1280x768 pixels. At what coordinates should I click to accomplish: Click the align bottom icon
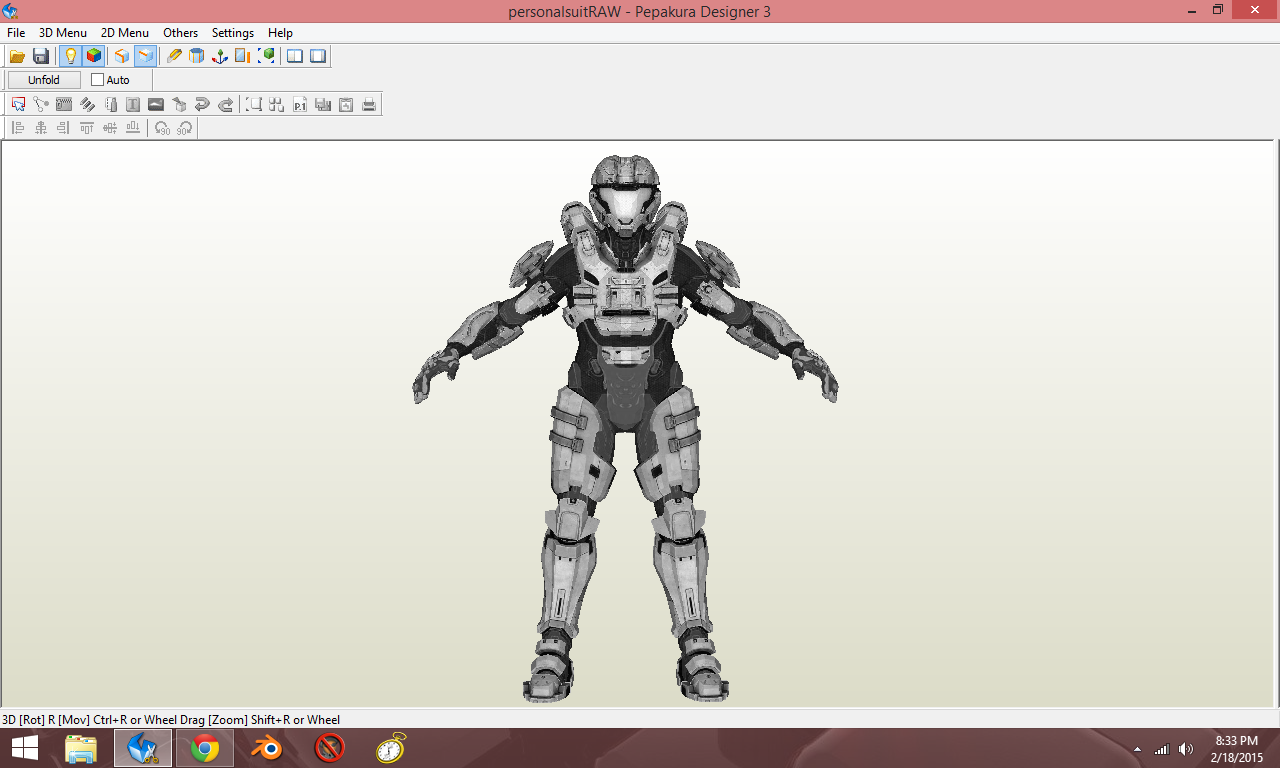[133, 128]
